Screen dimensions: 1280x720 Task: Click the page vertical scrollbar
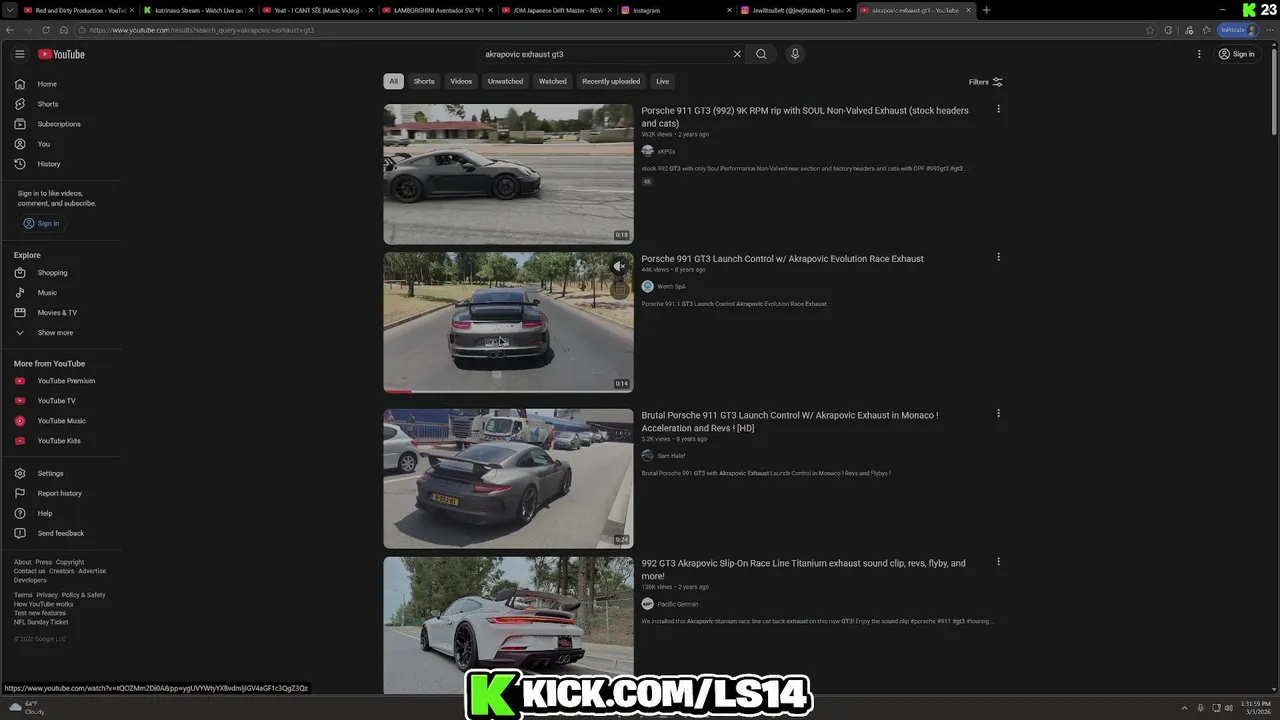pos(1275,90)
